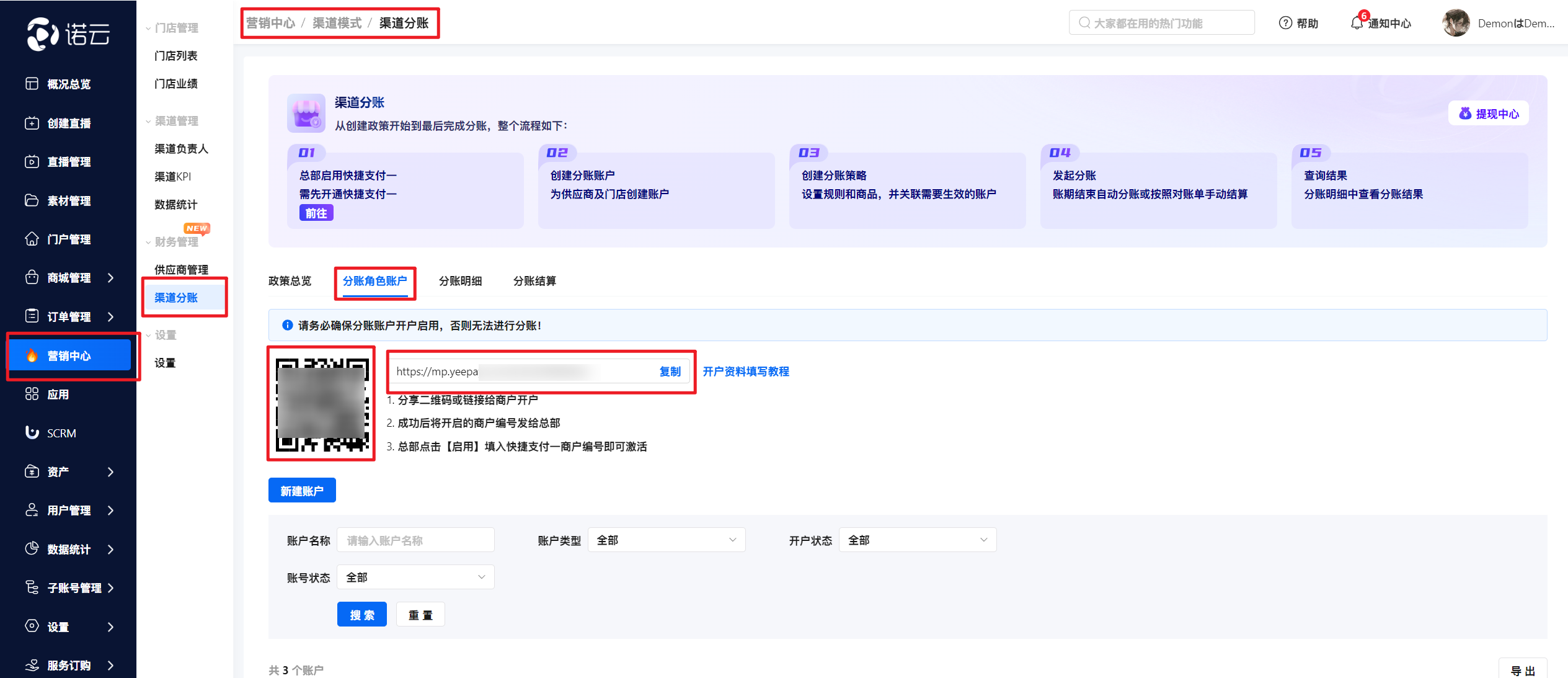Open the 开户状态 dropdown

(917, 540)
